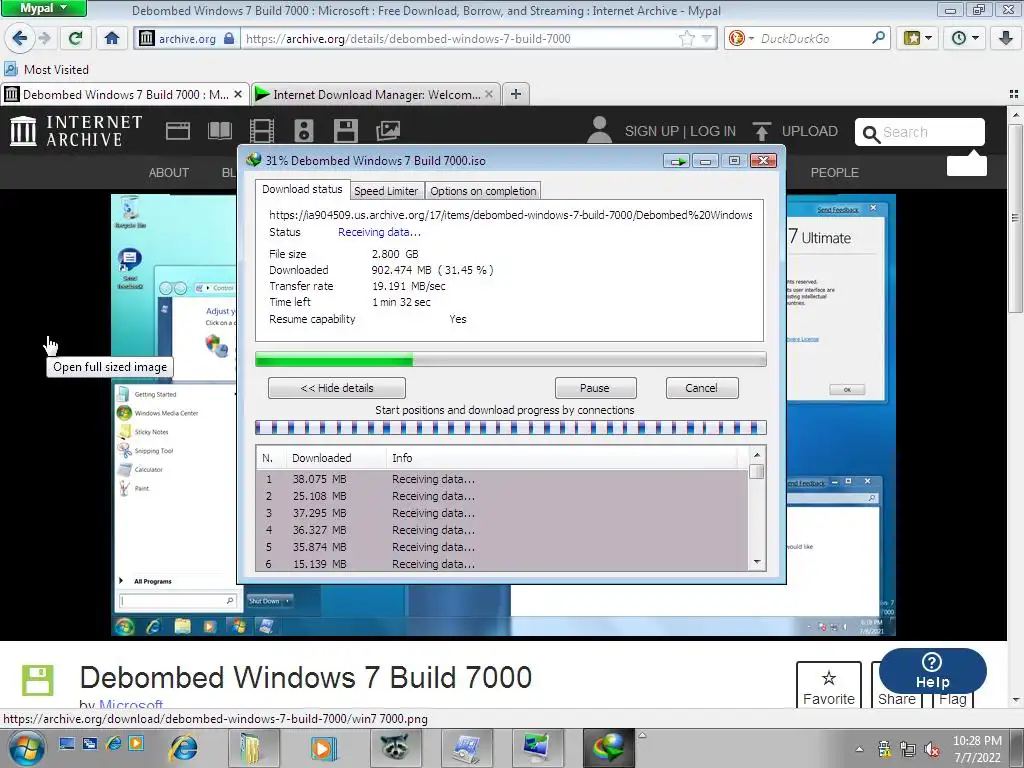Click the Help bubble button
Image resolution: width=1024 pixels, height=768 pixels.
(x=932, y=671)
